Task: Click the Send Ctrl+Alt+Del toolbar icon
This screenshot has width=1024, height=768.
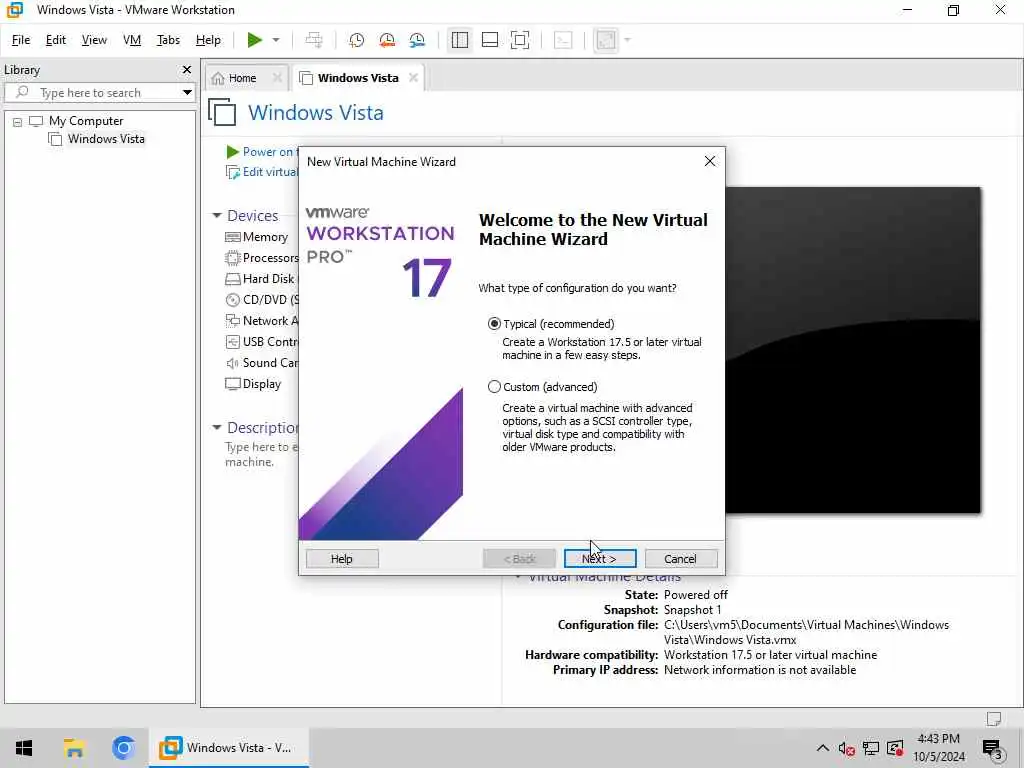Action: (x=314, y=40)
